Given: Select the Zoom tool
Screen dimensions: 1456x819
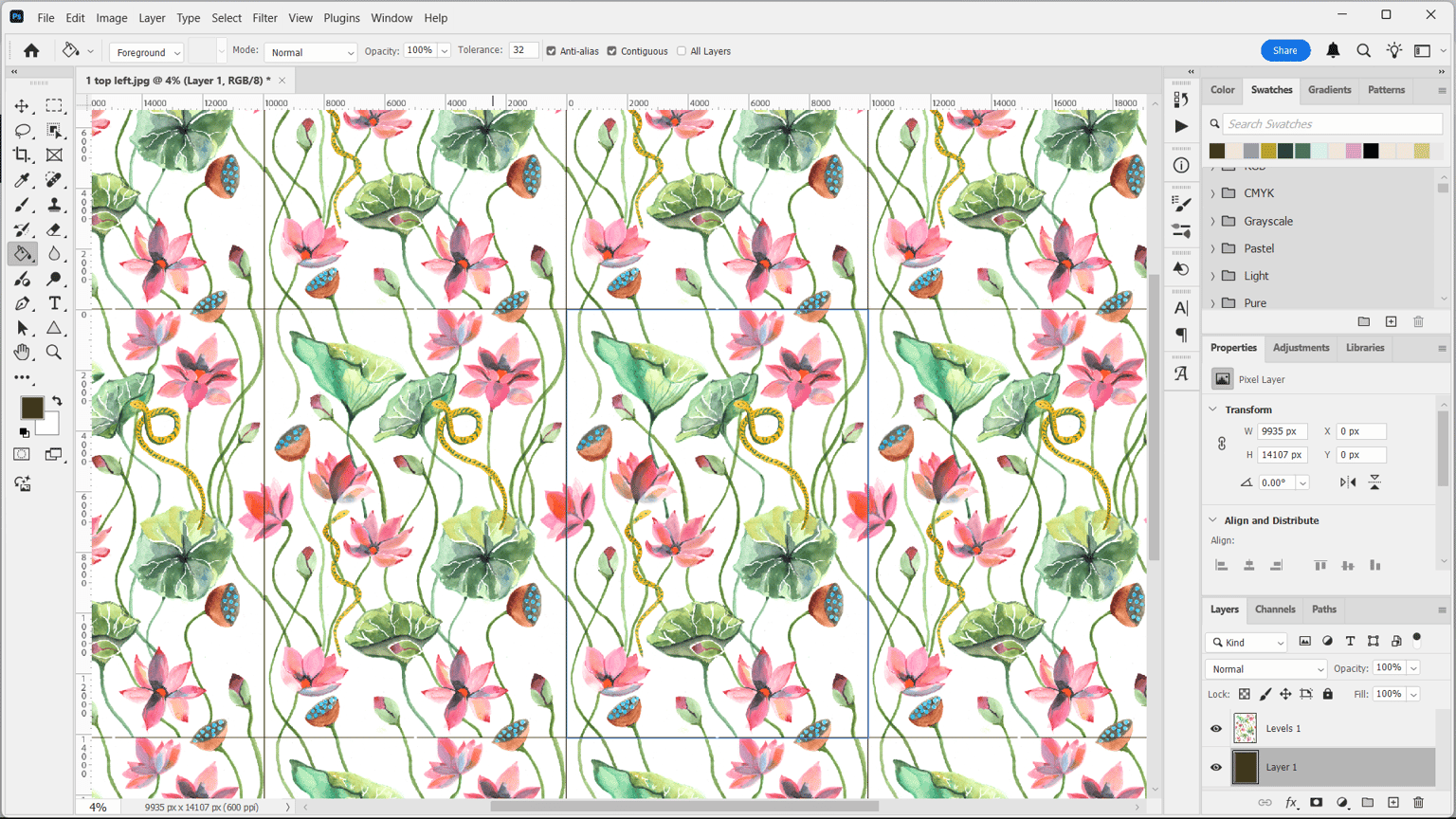Looking at the screenshot, I should click(54, 353).
